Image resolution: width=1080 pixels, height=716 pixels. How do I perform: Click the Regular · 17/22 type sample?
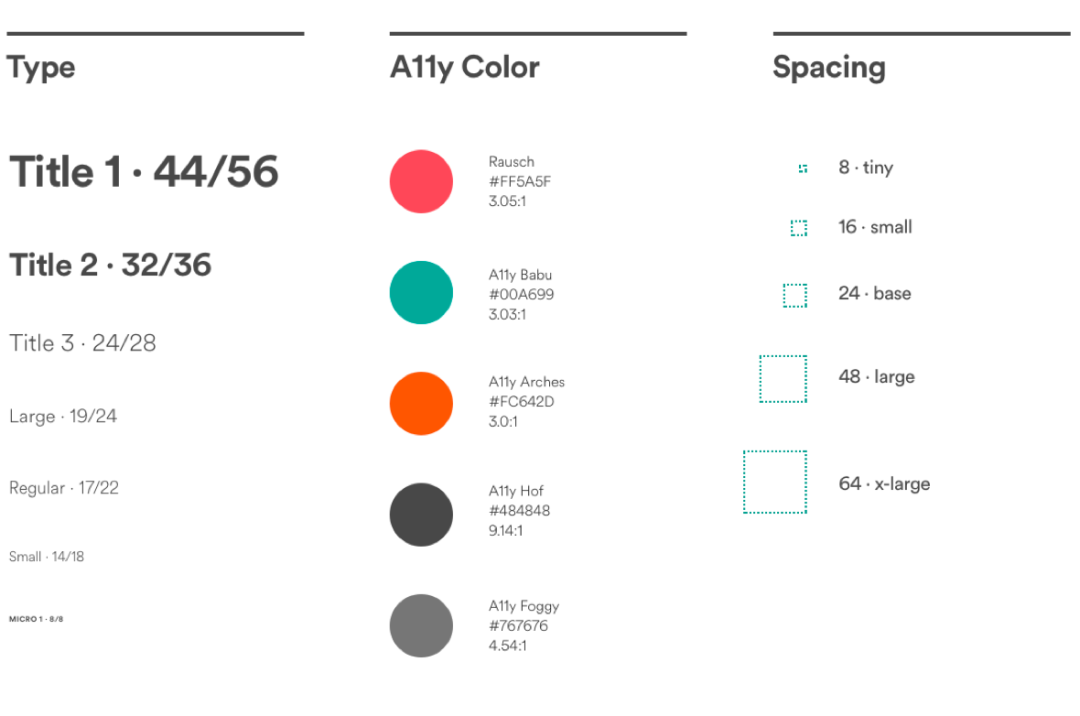tap(63, 488)
